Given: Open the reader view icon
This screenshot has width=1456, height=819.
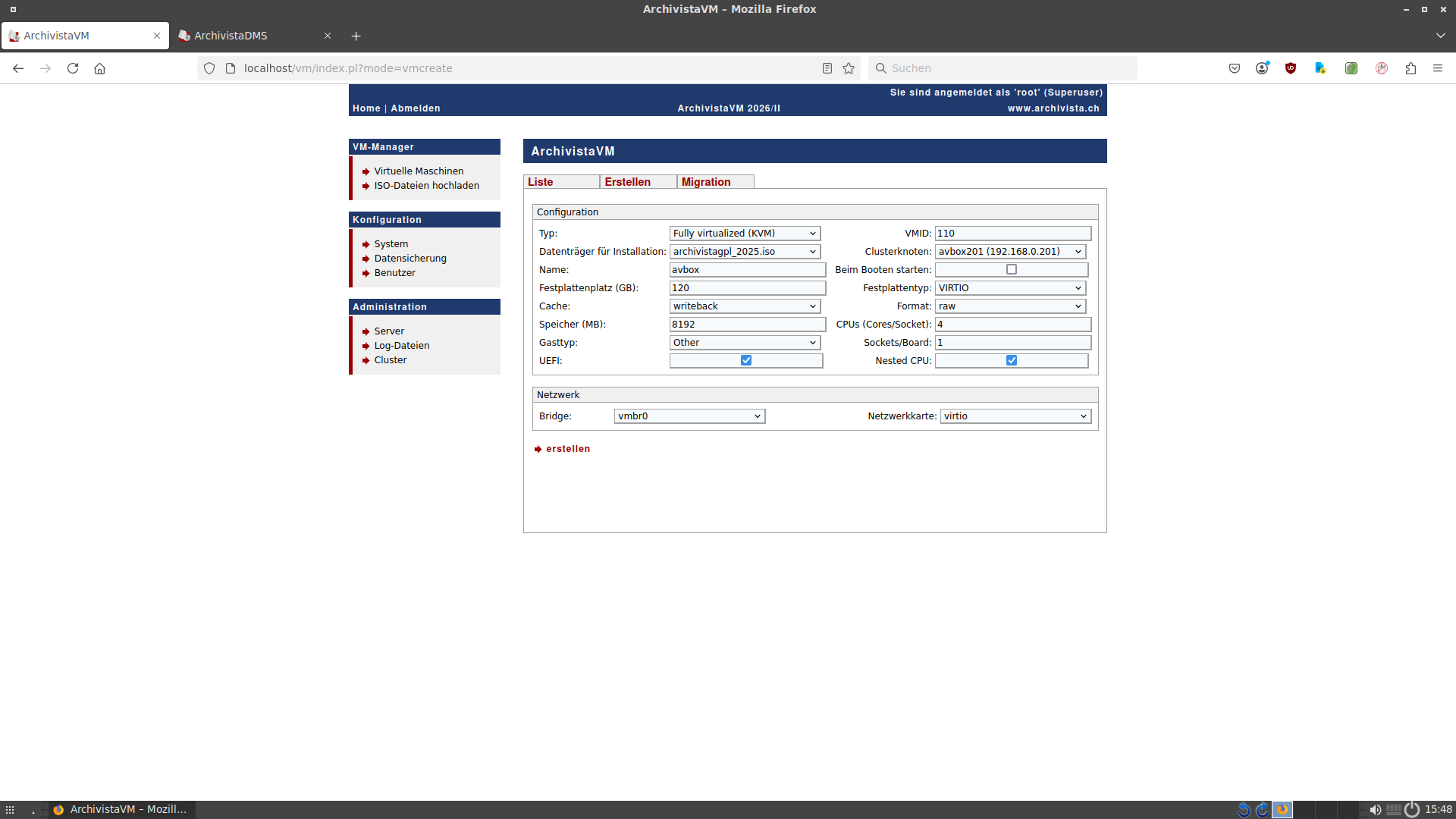Looking at the screenshot, I should [x=827, y=68].
